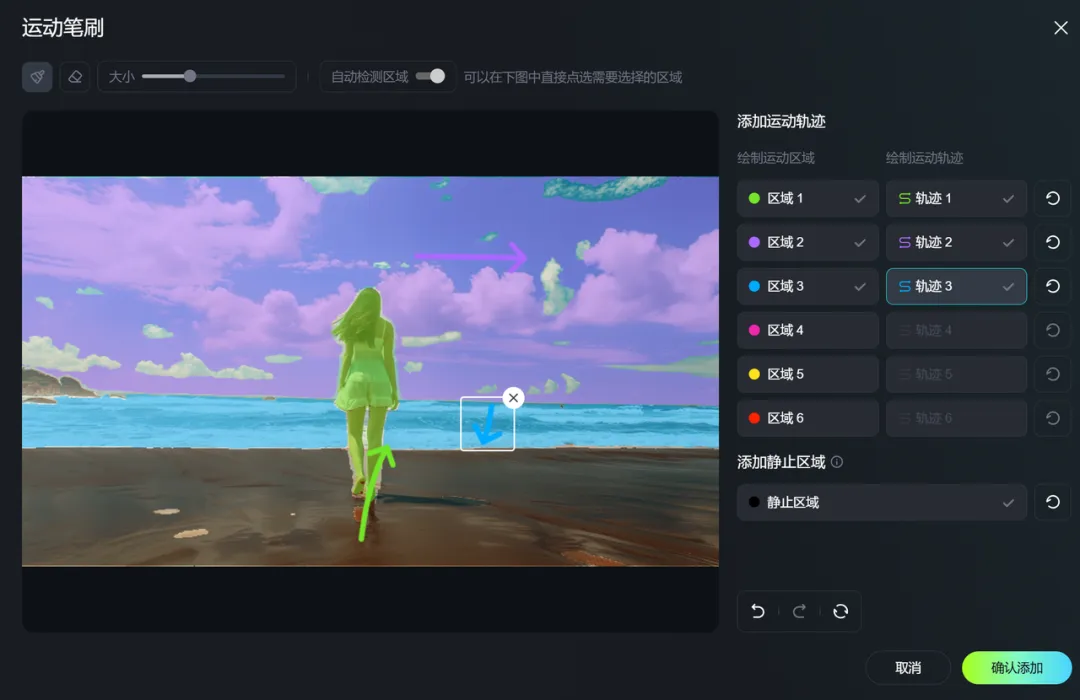Reset region 3 and trajectory 3

click(x=1052, y=287)
